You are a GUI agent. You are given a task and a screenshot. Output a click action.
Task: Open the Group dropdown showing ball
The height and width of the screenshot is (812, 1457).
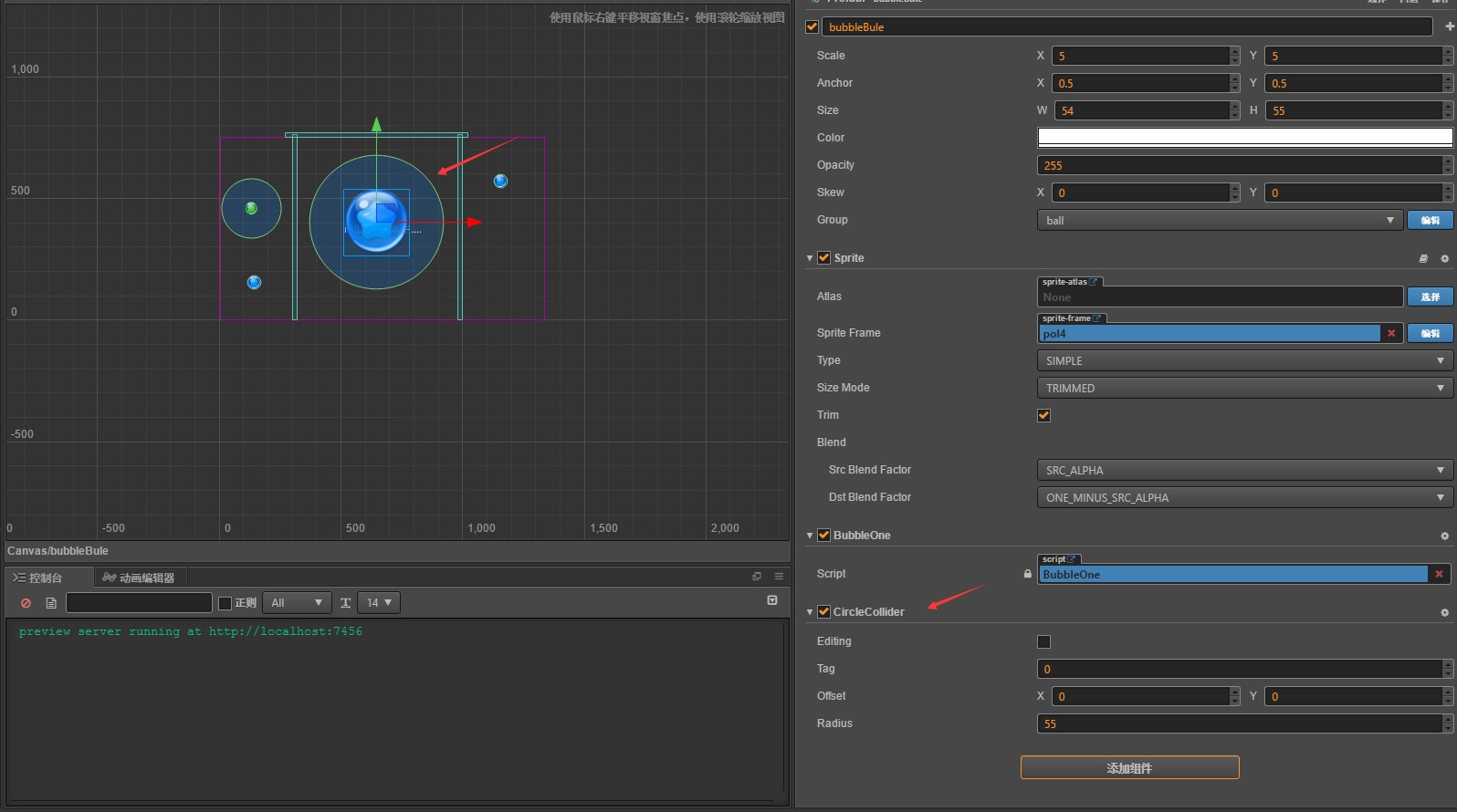click(1219, 221)
